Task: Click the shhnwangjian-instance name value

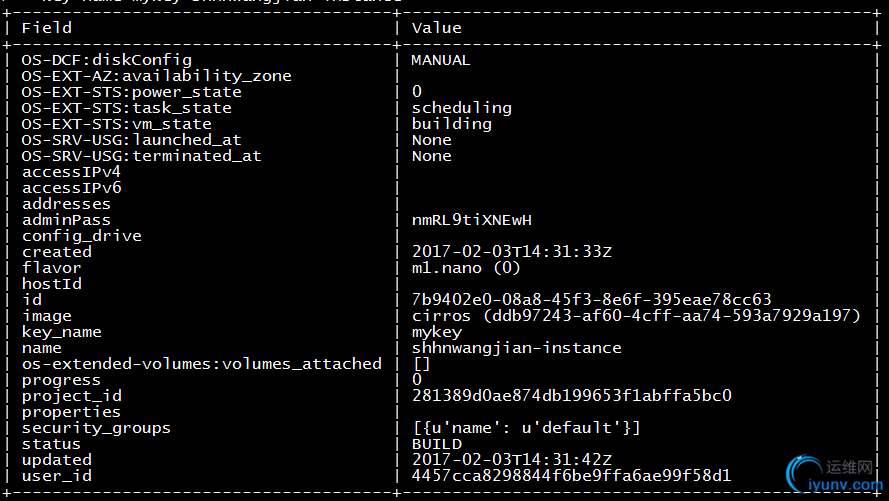Action: tap(517, 348)
